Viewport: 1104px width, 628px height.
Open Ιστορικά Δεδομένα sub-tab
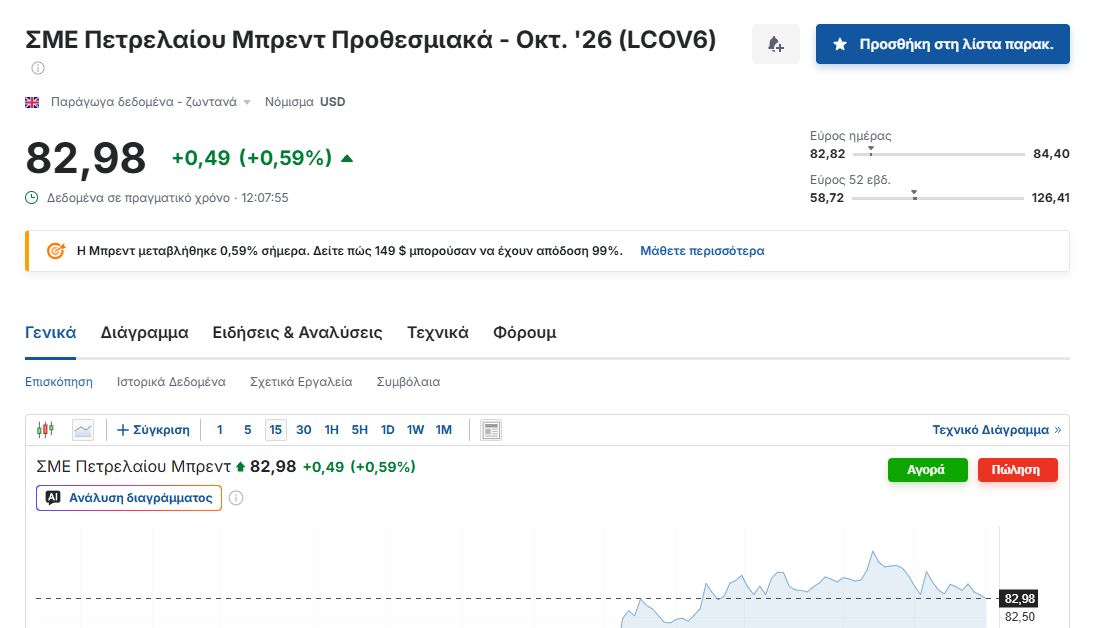coord(171,382)
